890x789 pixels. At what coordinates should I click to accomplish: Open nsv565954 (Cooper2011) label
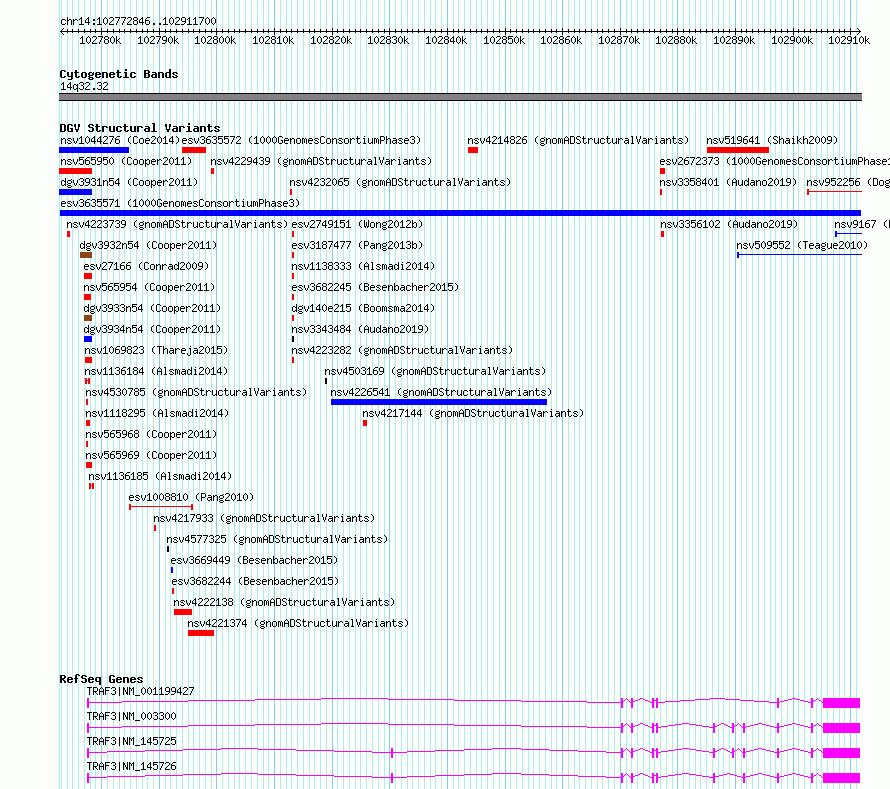(149, 287)
